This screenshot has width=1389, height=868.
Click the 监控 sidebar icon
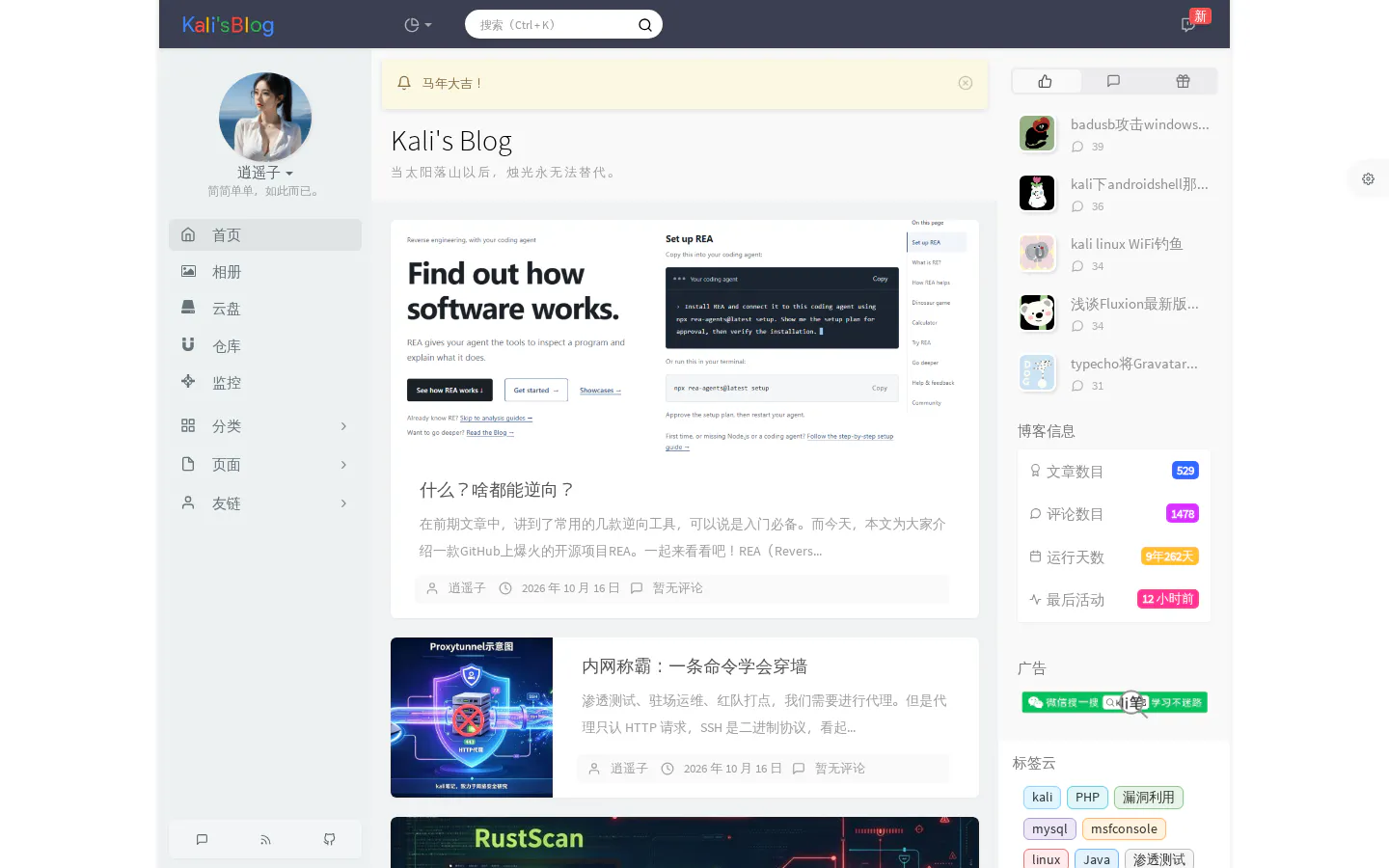click(188, 382)
